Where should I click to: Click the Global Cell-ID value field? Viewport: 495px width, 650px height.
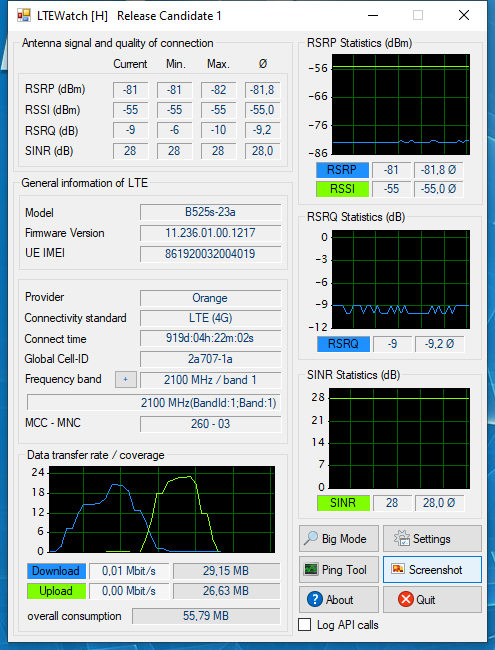211,359
